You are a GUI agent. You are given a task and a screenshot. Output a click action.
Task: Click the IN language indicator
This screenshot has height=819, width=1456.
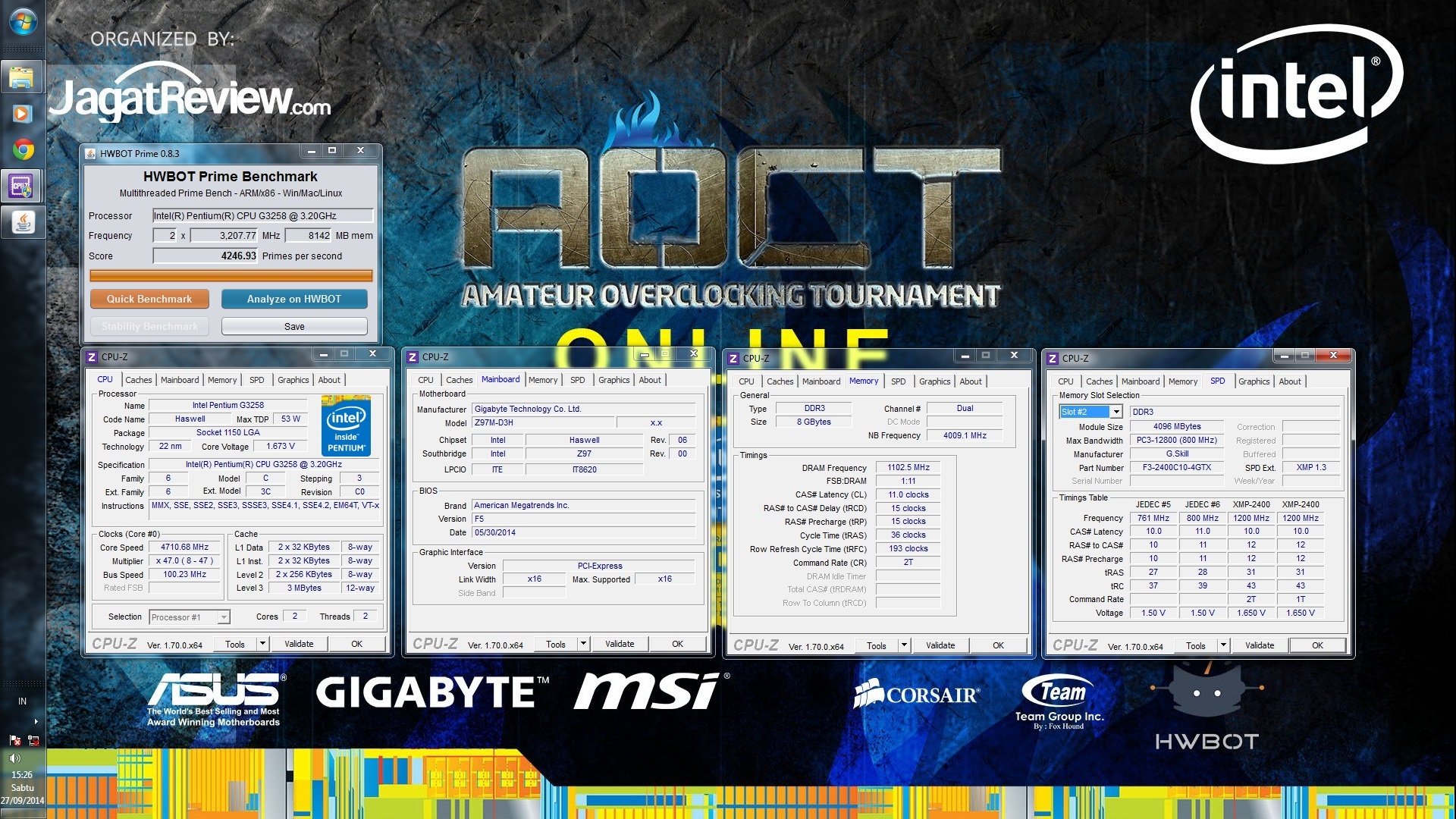(x=22, y=701)
